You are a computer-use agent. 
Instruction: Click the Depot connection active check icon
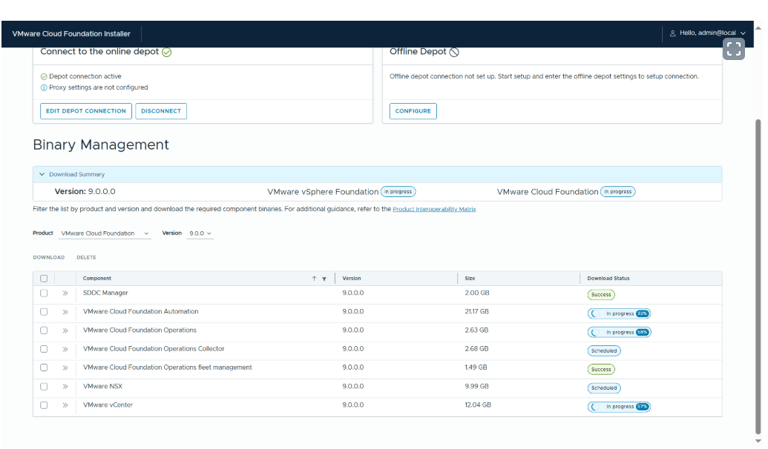pos(44,76)
